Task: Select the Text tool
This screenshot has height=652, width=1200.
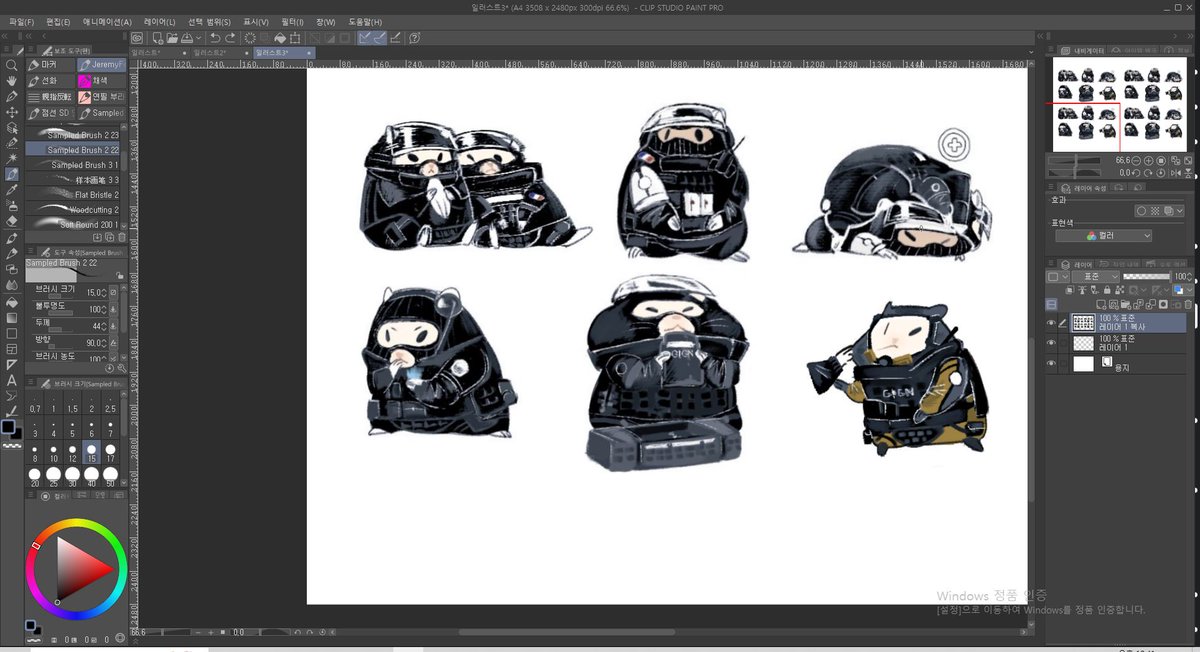Action: tap(12, 380)
